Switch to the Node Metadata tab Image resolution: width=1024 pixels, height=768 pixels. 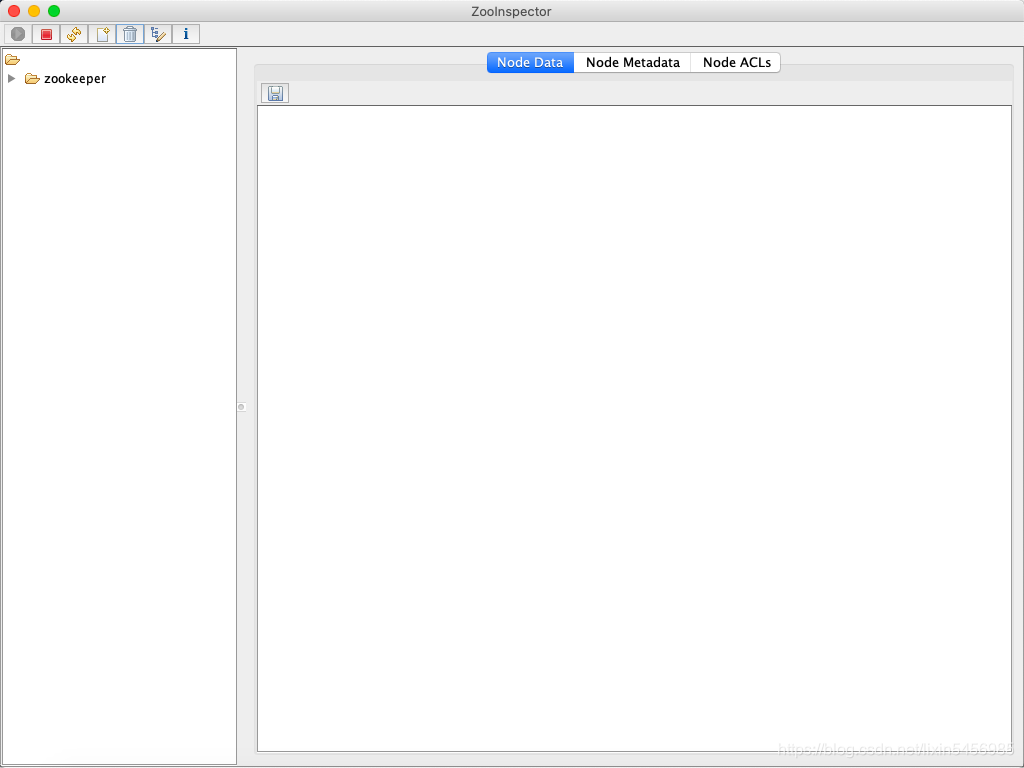632,63
